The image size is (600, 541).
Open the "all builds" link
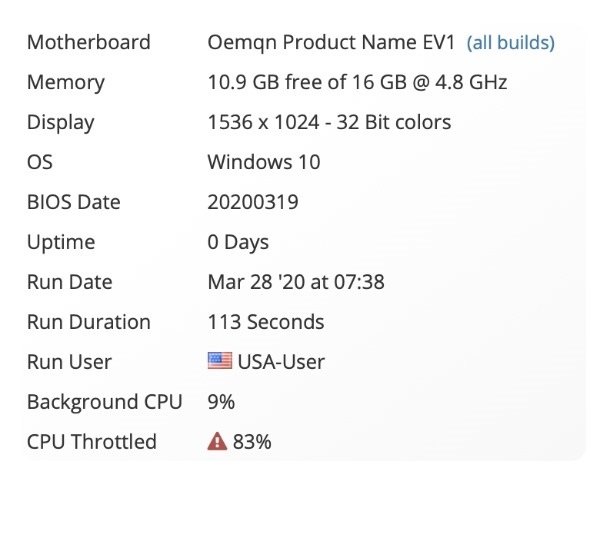coord(510,43)
